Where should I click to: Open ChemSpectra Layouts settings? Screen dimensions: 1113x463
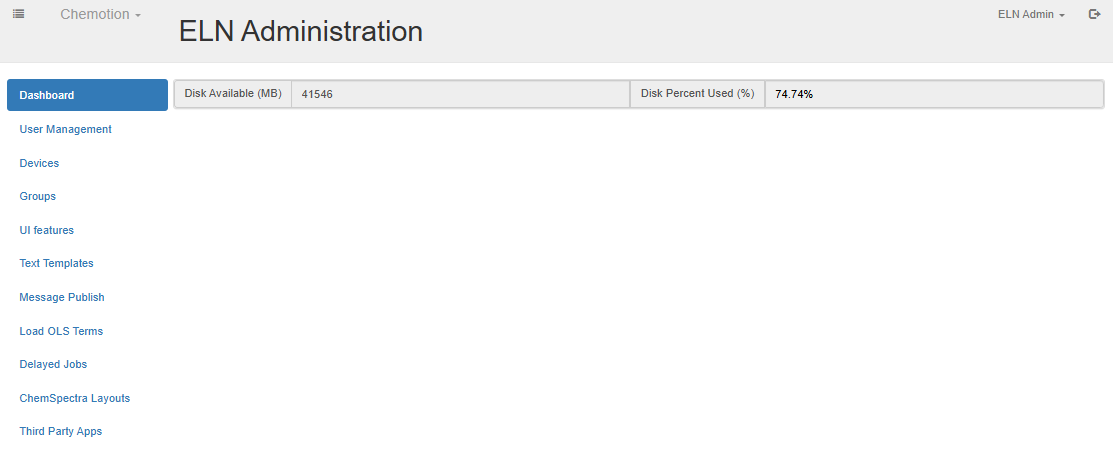tap(75, 398)
